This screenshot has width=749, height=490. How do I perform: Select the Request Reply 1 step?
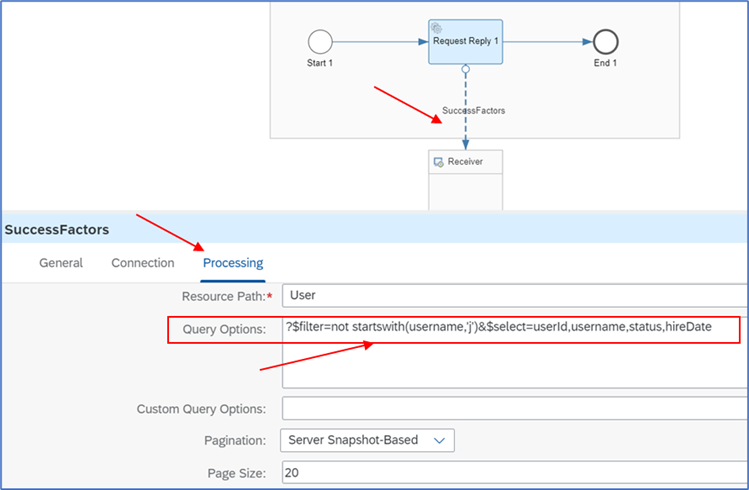point(465,42)
